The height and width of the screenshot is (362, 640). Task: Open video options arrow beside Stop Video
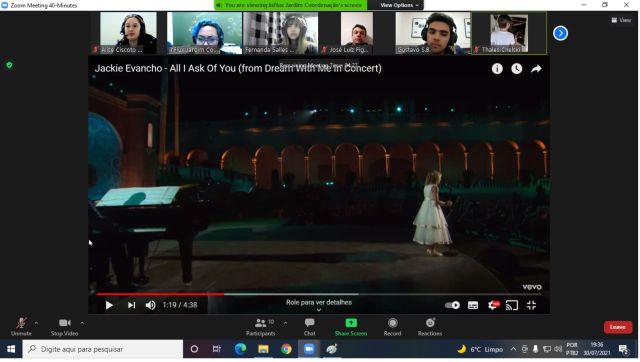(x=82, y=323)
